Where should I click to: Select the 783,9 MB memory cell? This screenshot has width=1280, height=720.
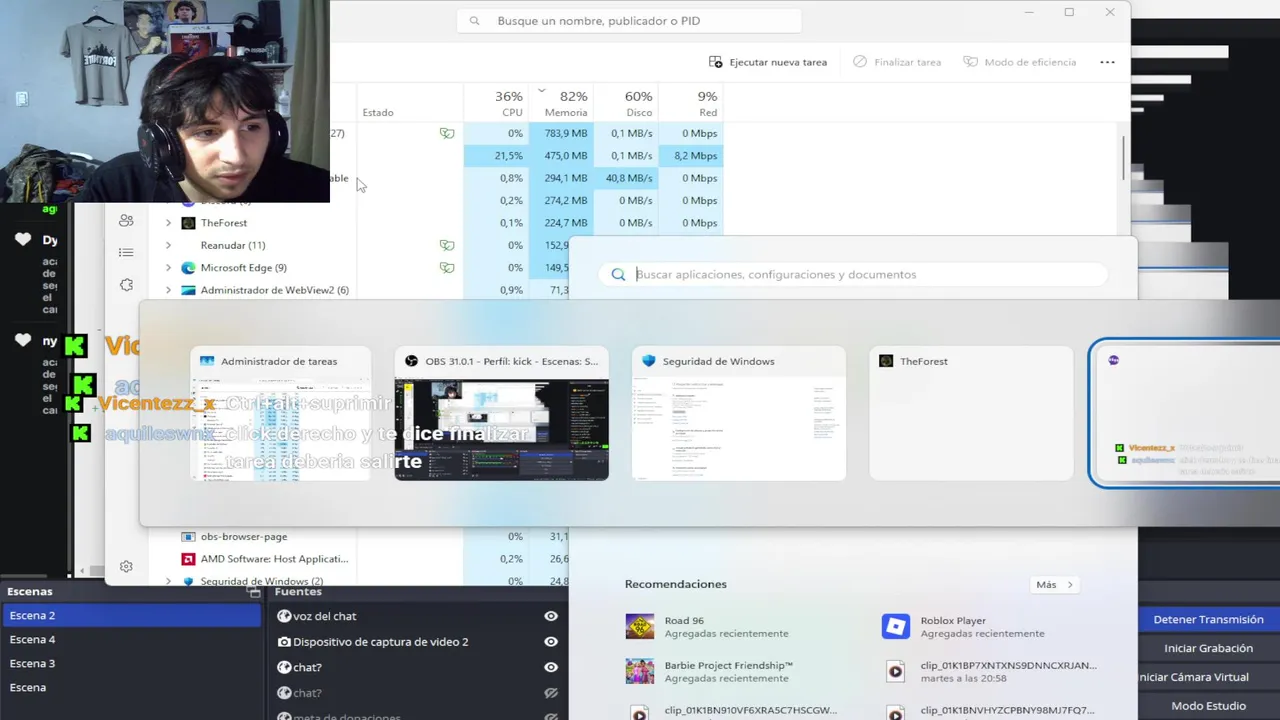pyautogui.click(x=563, y=133)
